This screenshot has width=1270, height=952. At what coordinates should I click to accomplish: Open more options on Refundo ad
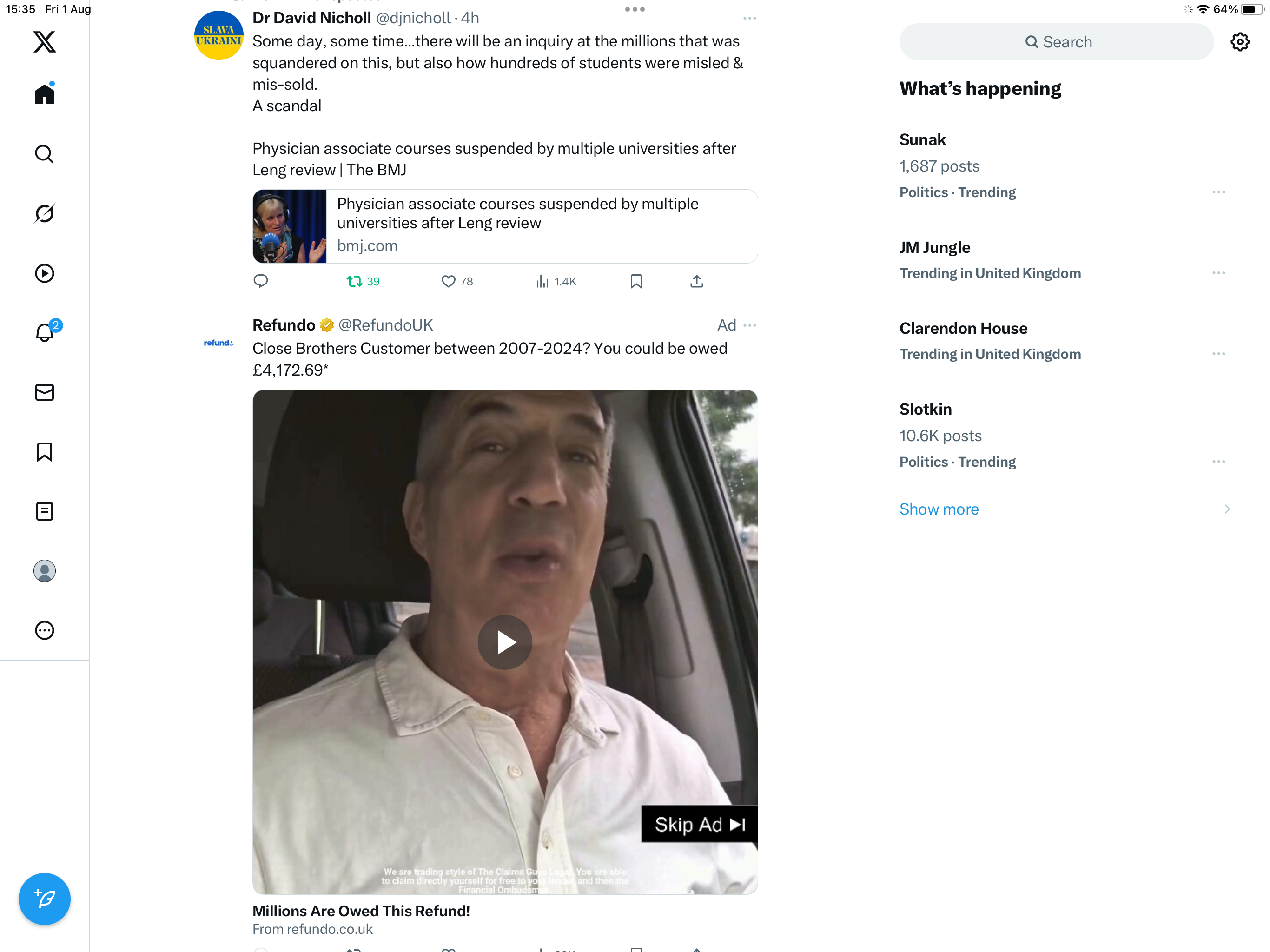[749, 325]
